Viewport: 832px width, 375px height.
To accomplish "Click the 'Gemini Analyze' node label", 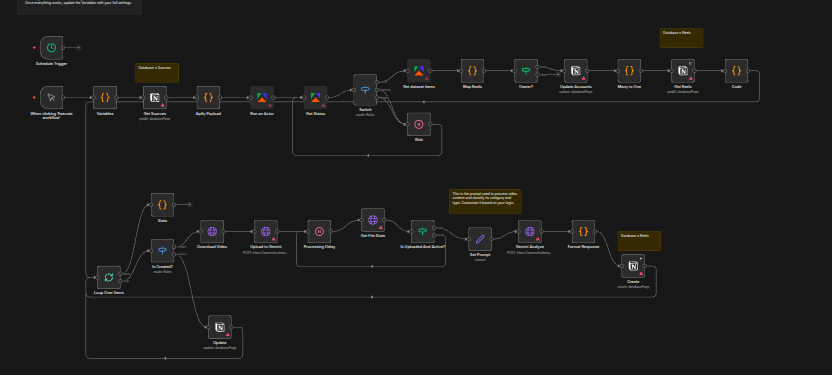I will [530, 247].
